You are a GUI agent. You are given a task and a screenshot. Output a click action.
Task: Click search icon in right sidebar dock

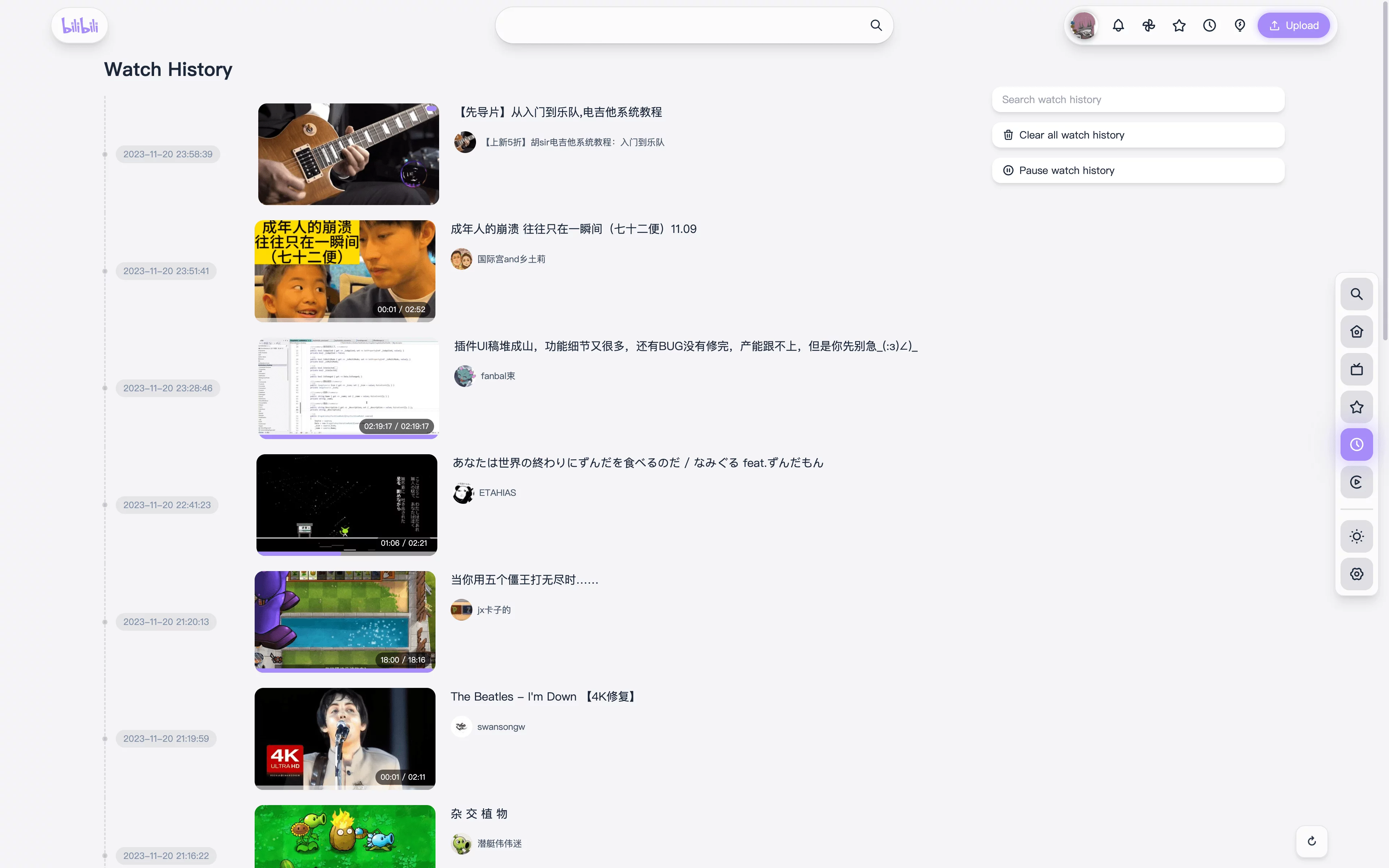[x=1356, y=294]
